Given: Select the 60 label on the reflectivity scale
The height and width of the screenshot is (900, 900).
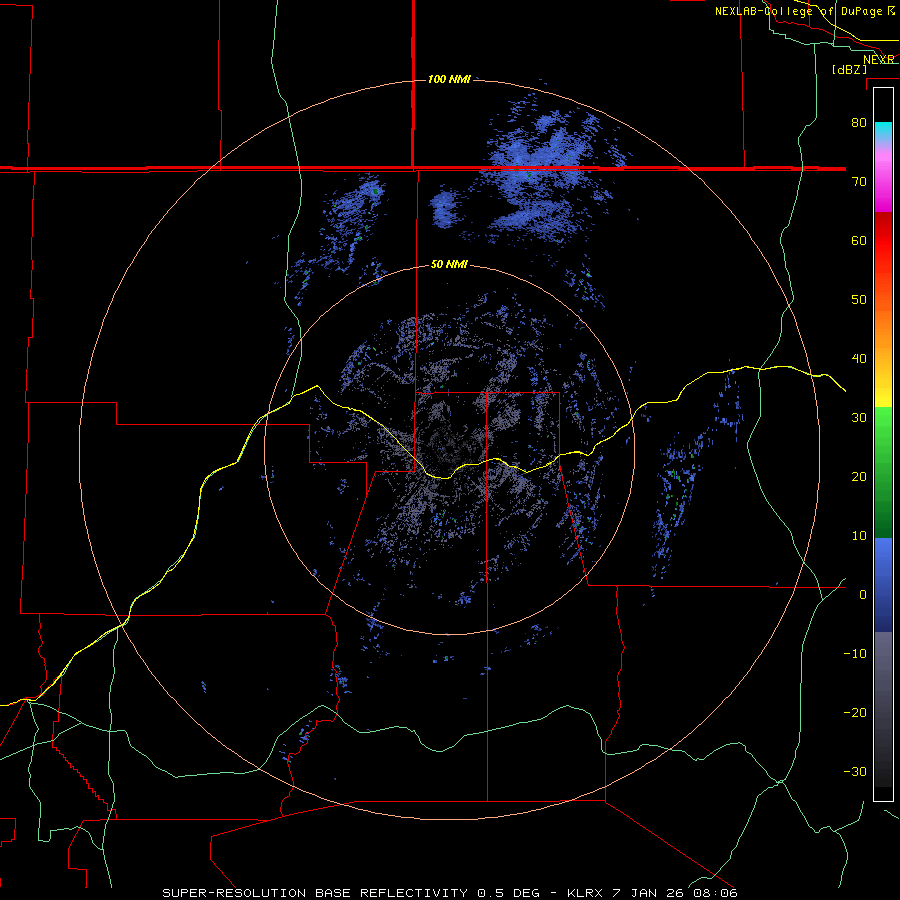Looking at the screenshot, I should [859, 240].
